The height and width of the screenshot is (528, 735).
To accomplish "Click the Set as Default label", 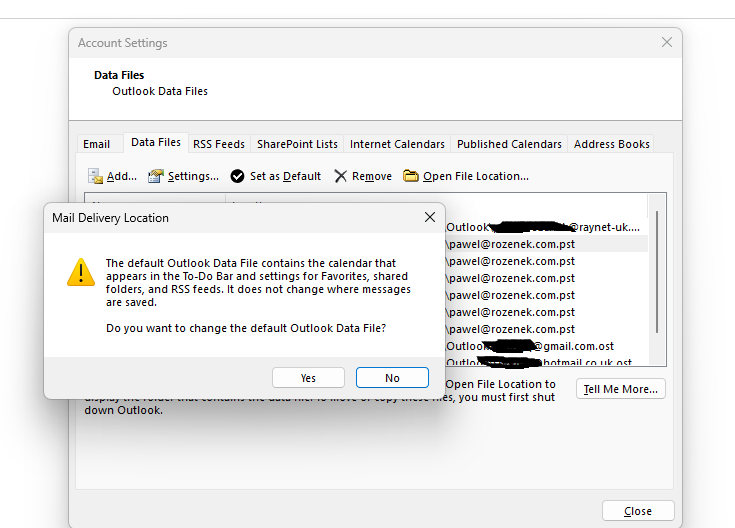I will (285, 176).
